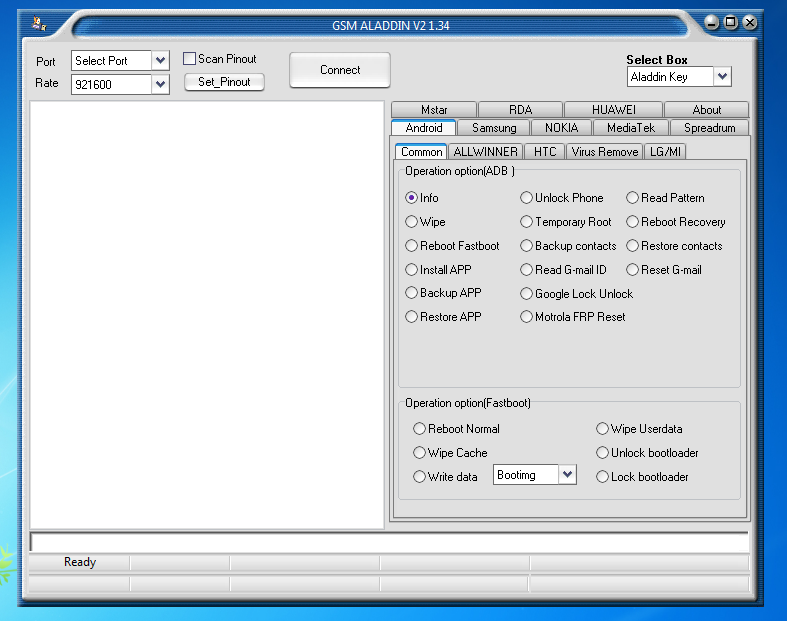Select Backup APP radio button

pyautogui.click(x=412, y=293)
